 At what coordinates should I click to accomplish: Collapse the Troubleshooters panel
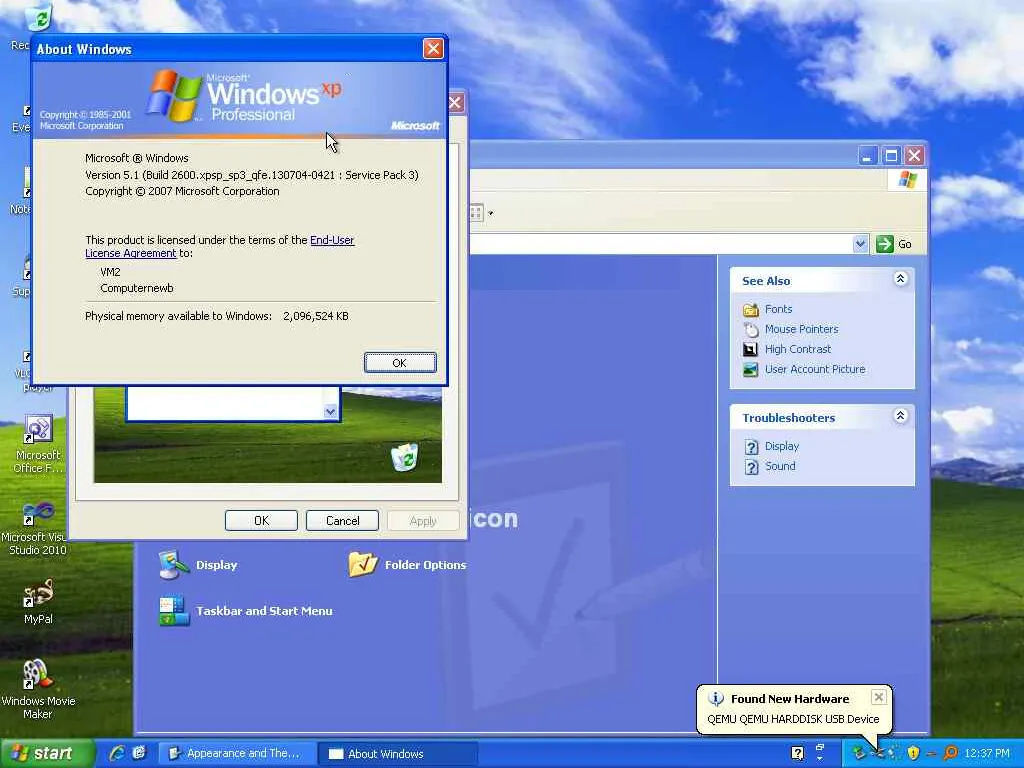pyautogui.click(x=900, y=416)
